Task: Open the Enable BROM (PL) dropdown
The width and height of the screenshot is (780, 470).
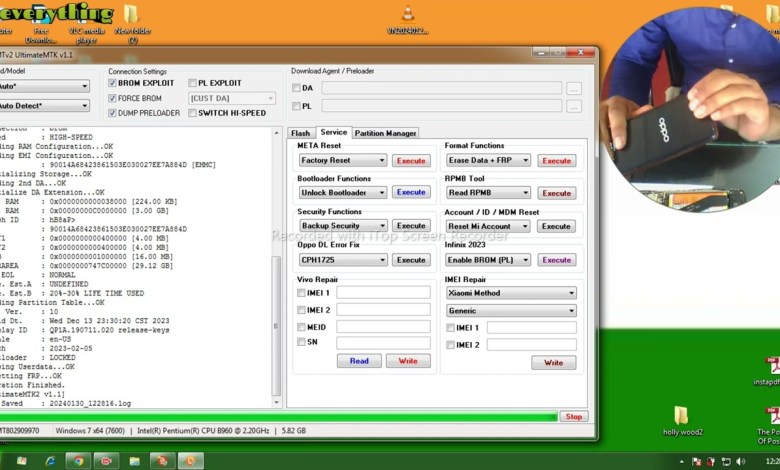Action: point(488,260)
